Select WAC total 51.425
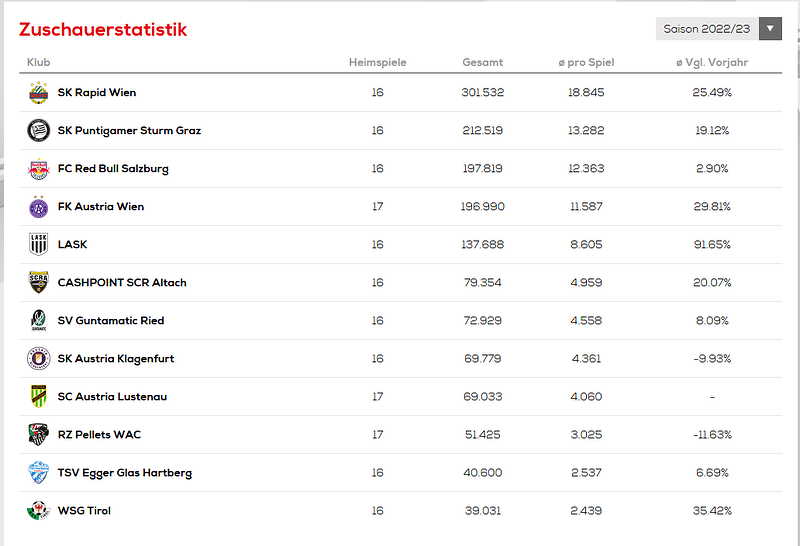The width and height of the screenshot is (800, 546). (483, 435)
